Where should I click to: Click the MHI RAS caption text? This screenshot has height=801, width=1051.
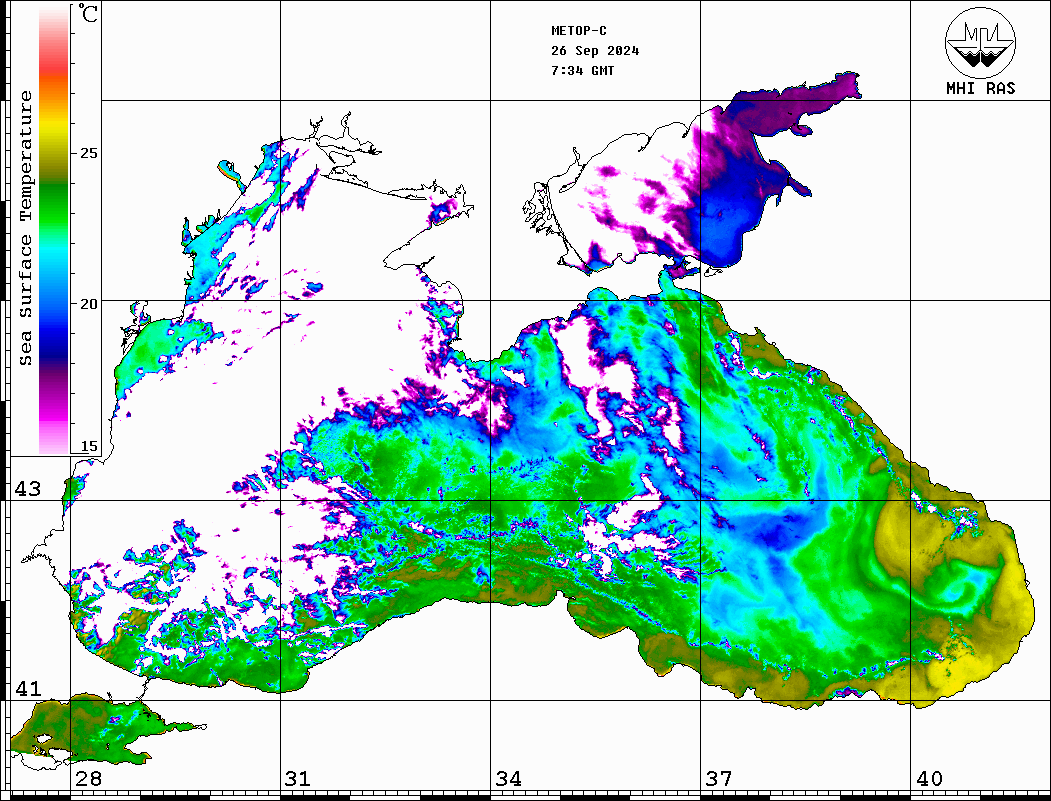tap(981, 88)
